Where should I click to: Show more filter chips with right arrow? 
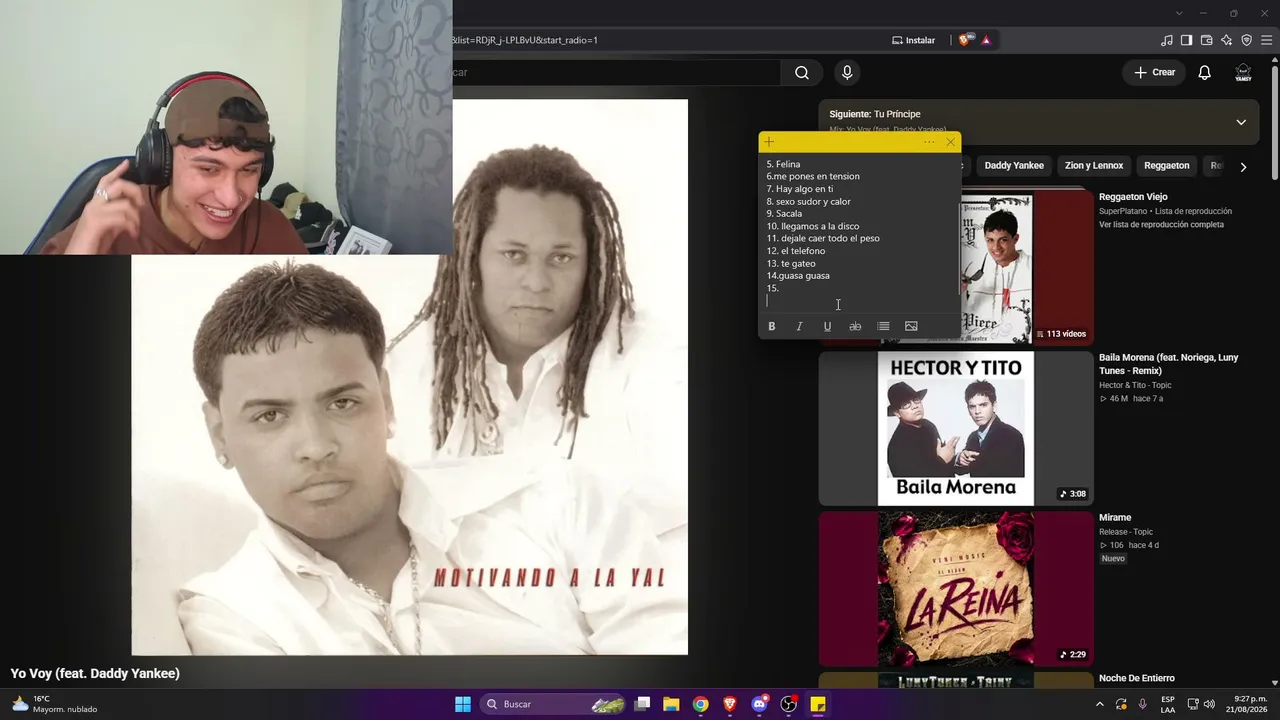pos(1243,167)
